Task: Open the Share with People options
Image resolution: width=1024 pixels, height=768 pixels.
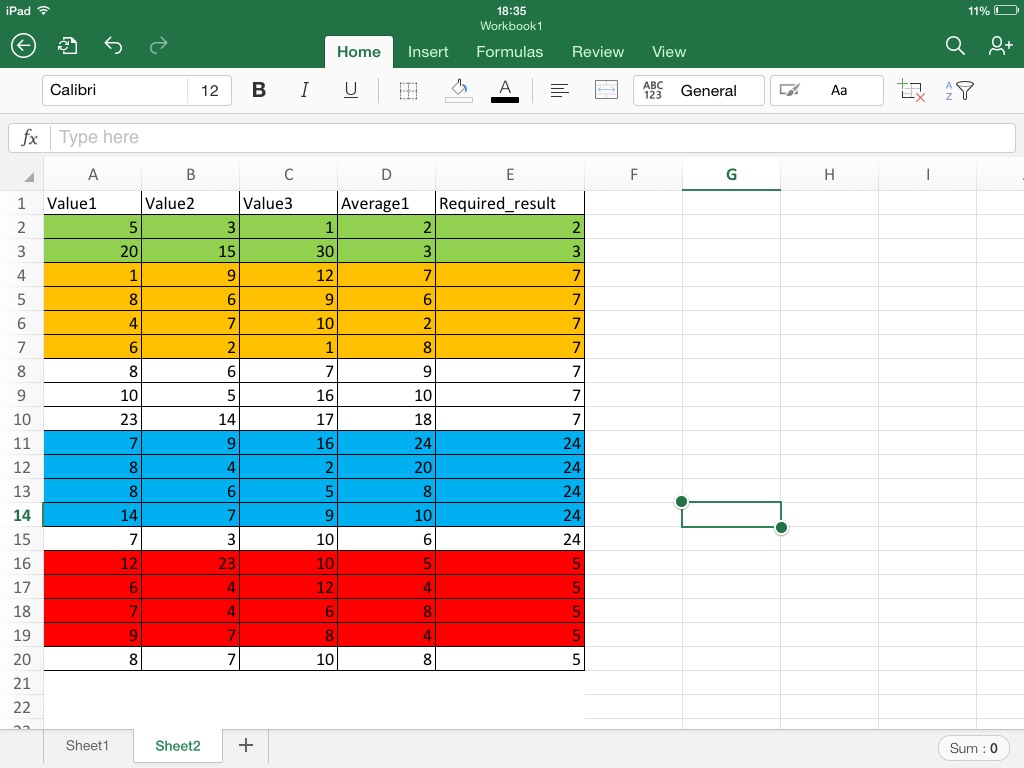Action: coord(1000,45)
